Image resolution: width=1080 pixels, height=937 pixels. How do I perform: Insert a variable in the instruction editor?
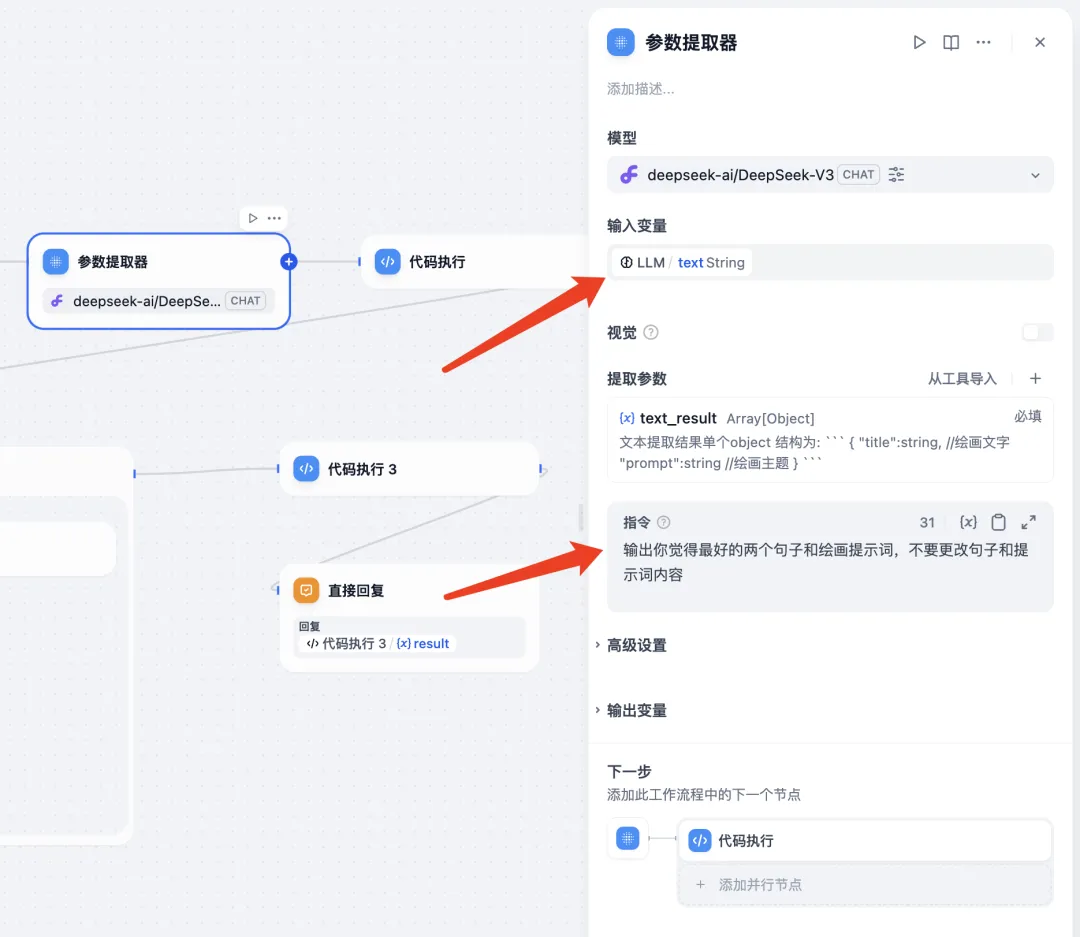pos(968,522)
